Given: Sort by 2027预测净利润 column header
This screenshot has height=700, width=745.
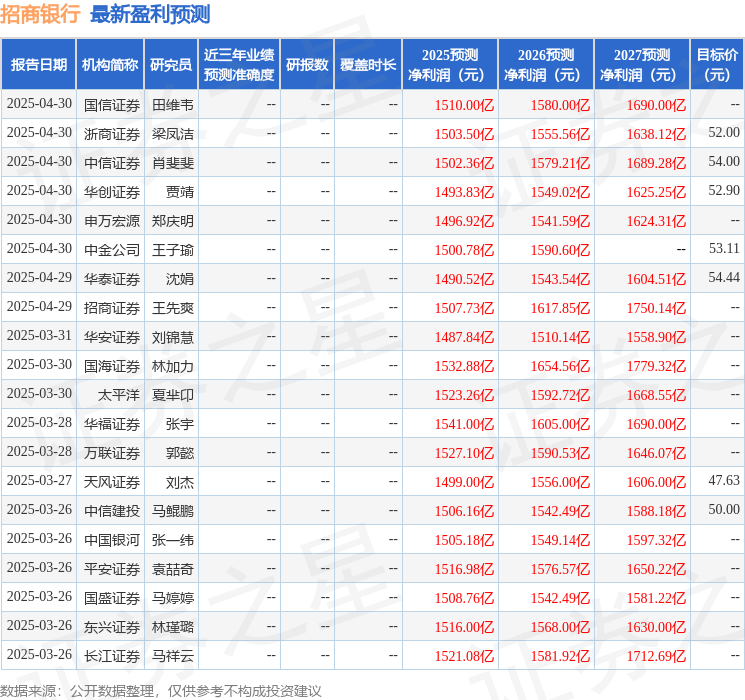Looking at the screenshot, I should click(642, 64).
